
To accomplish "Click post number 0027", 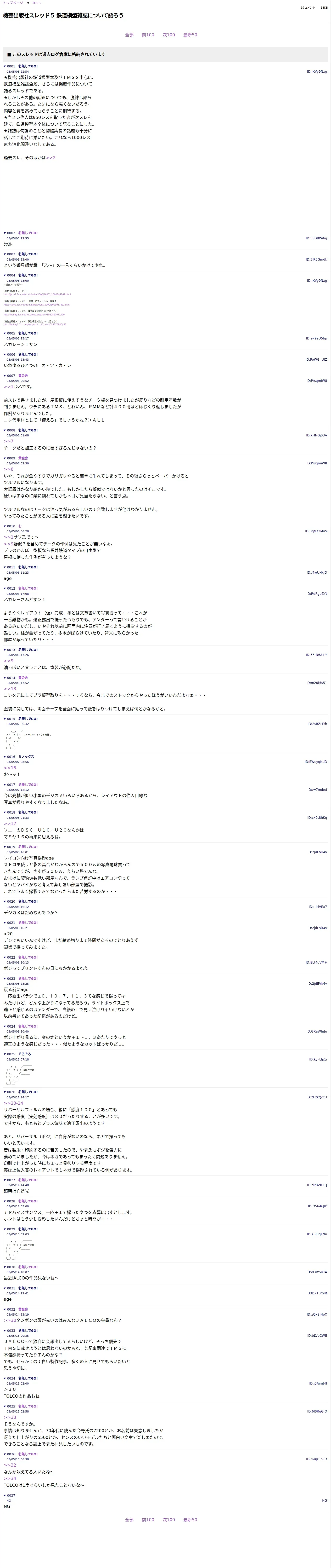I will click(x=11, y=1180).
